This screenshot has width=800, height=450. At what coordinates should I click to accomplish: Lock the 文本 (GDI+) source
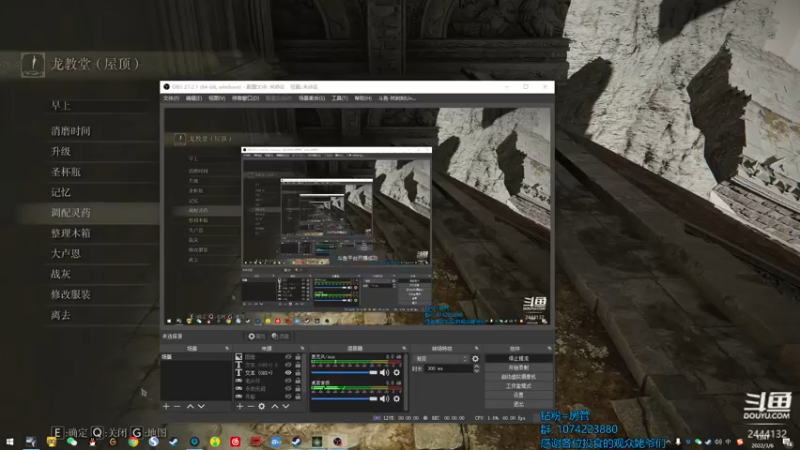[x=298, y=373]
